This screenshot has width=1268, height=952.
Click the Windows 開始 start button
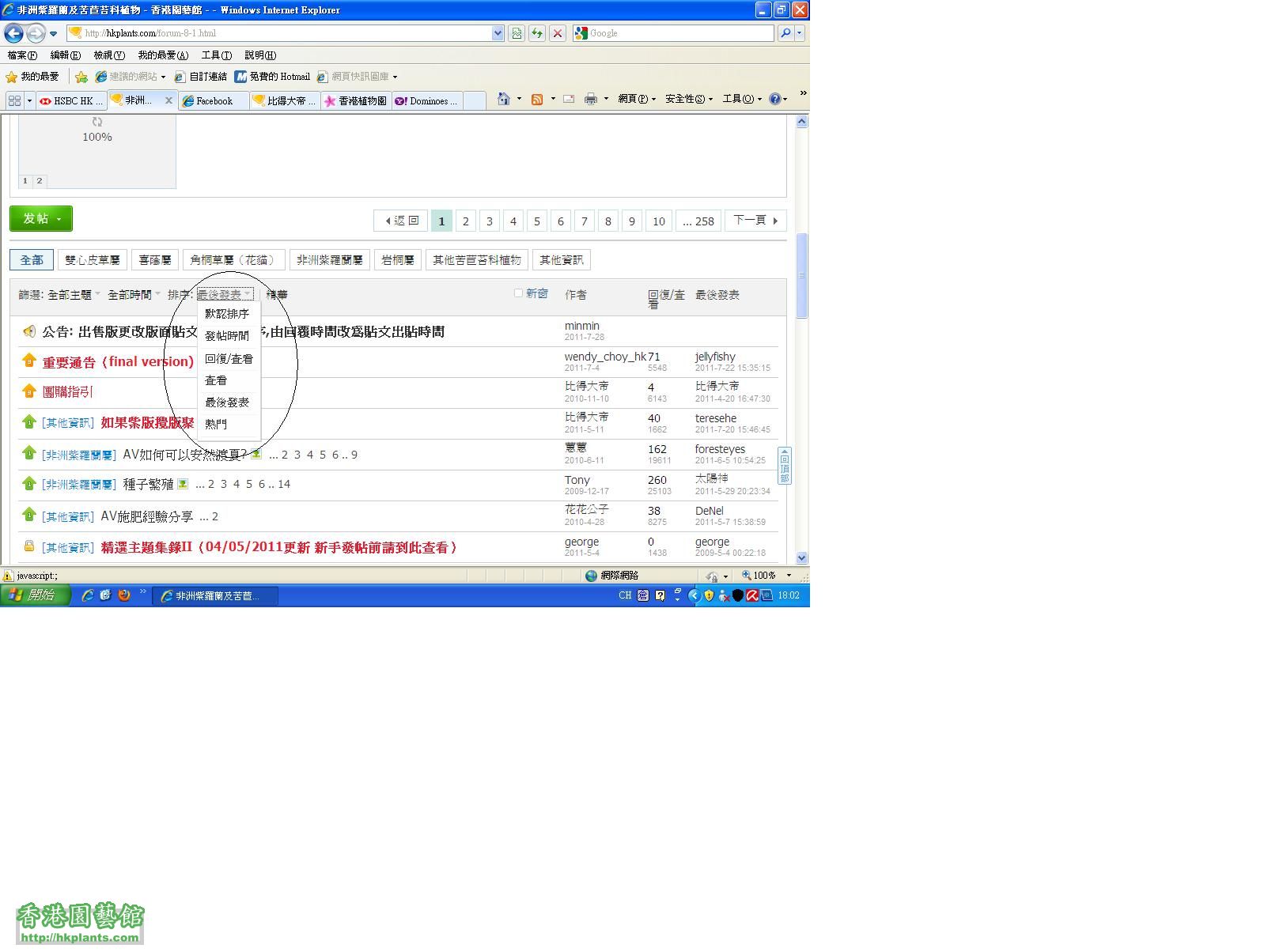[35, 595]
